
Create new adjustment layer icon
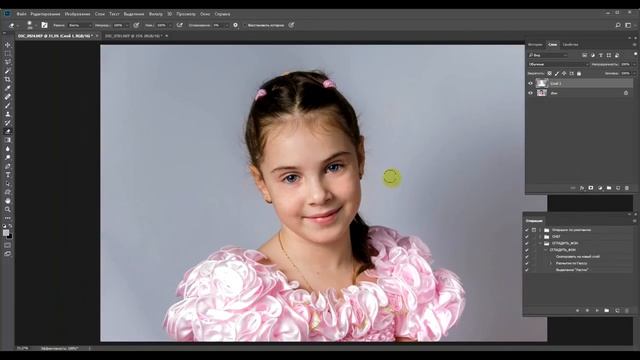[600, 188]
